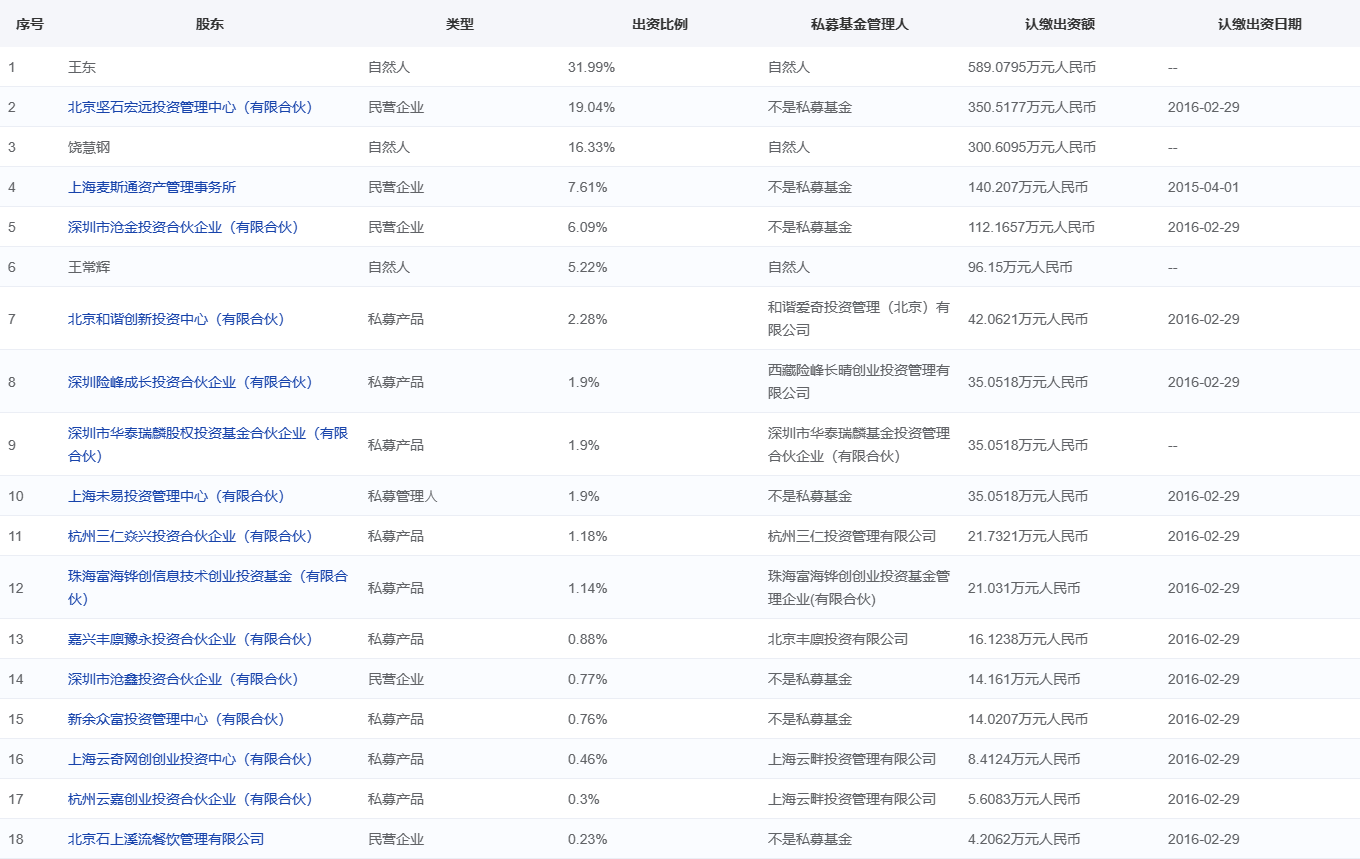The image size is (1360, 859).
Task: Select the 350.5177万元人民币 amount
Action: tap(1032, 107)
